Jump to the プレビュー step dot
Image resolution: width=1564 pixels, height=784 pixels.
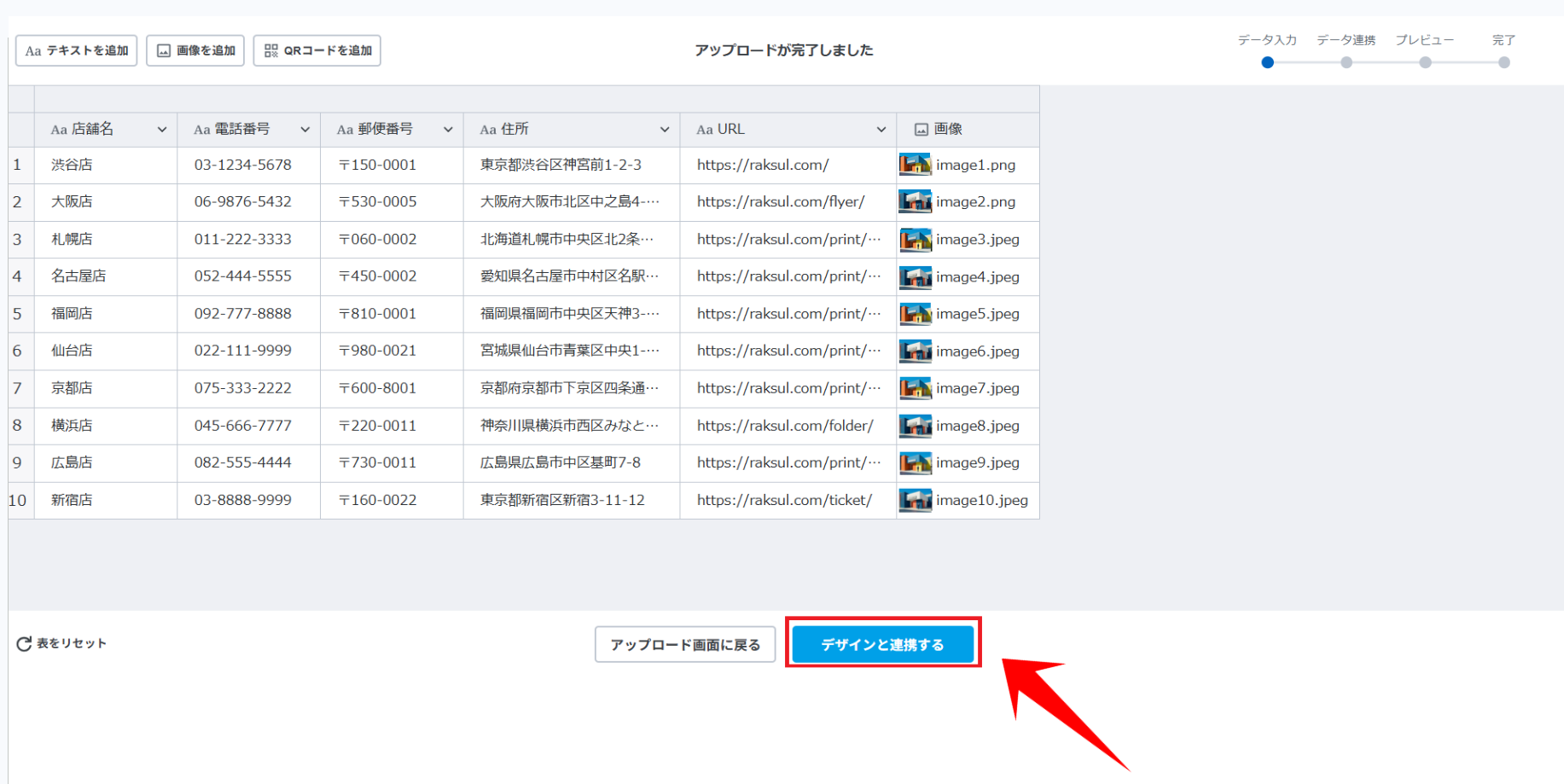[x=1425, y=62]
